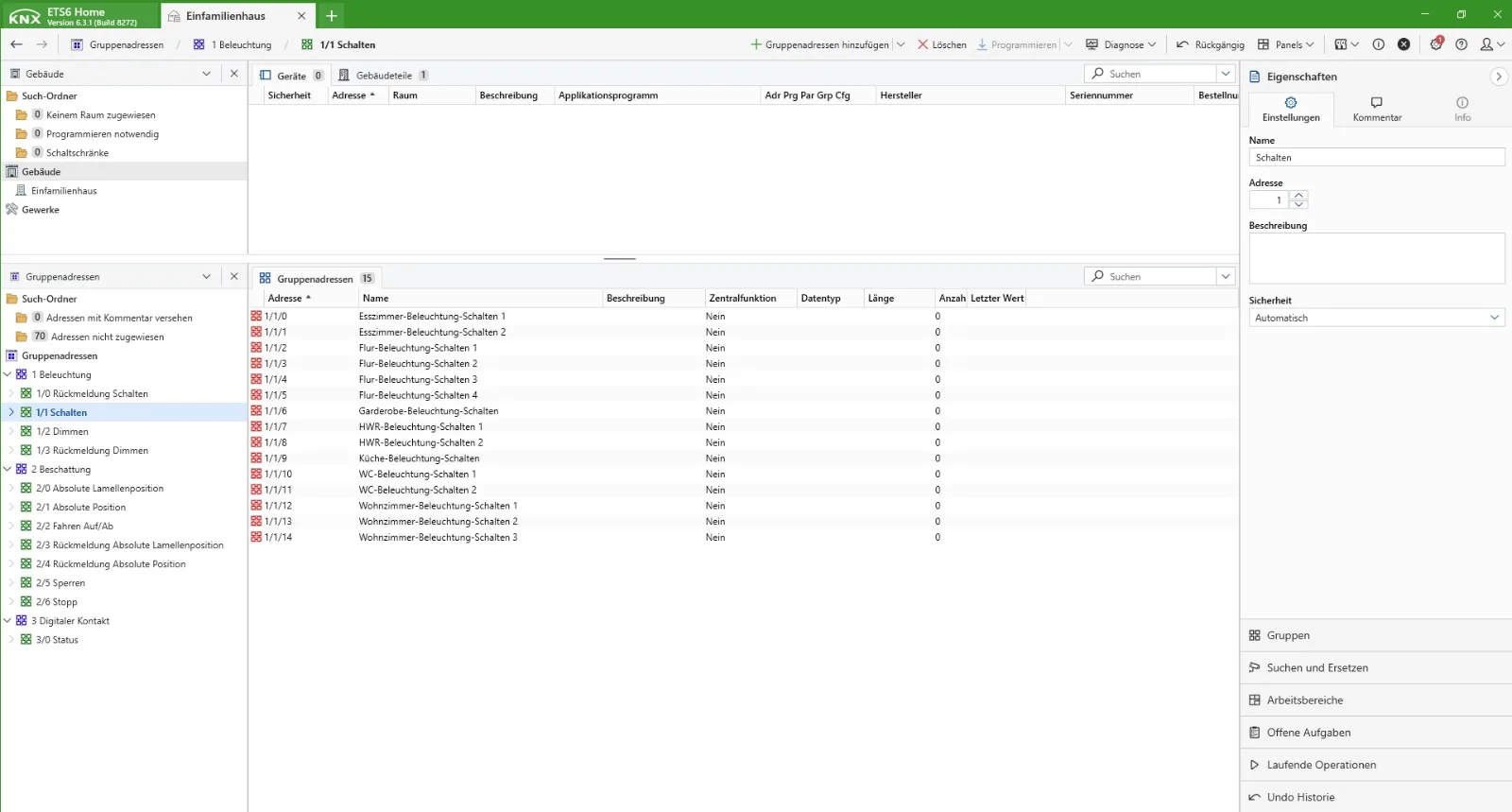1512x812 pixels.
Task: Select 1/3 Rückmeldung Dimmen tree item
Action: point(92,450)
